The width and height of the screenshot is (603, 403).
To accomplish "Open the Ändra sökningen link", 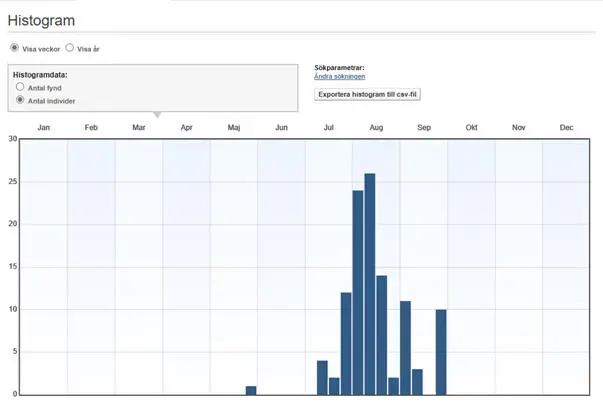I will coord(339,77).
